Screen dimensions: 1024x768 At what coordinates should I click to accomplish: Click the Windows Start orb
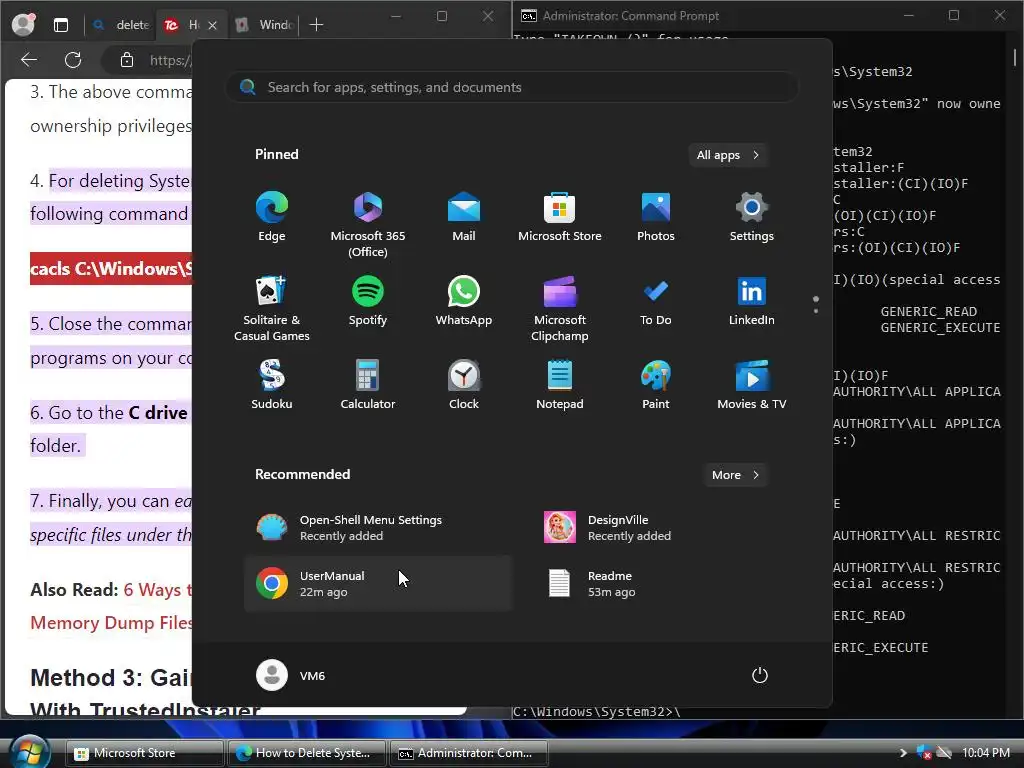(29, 751)
